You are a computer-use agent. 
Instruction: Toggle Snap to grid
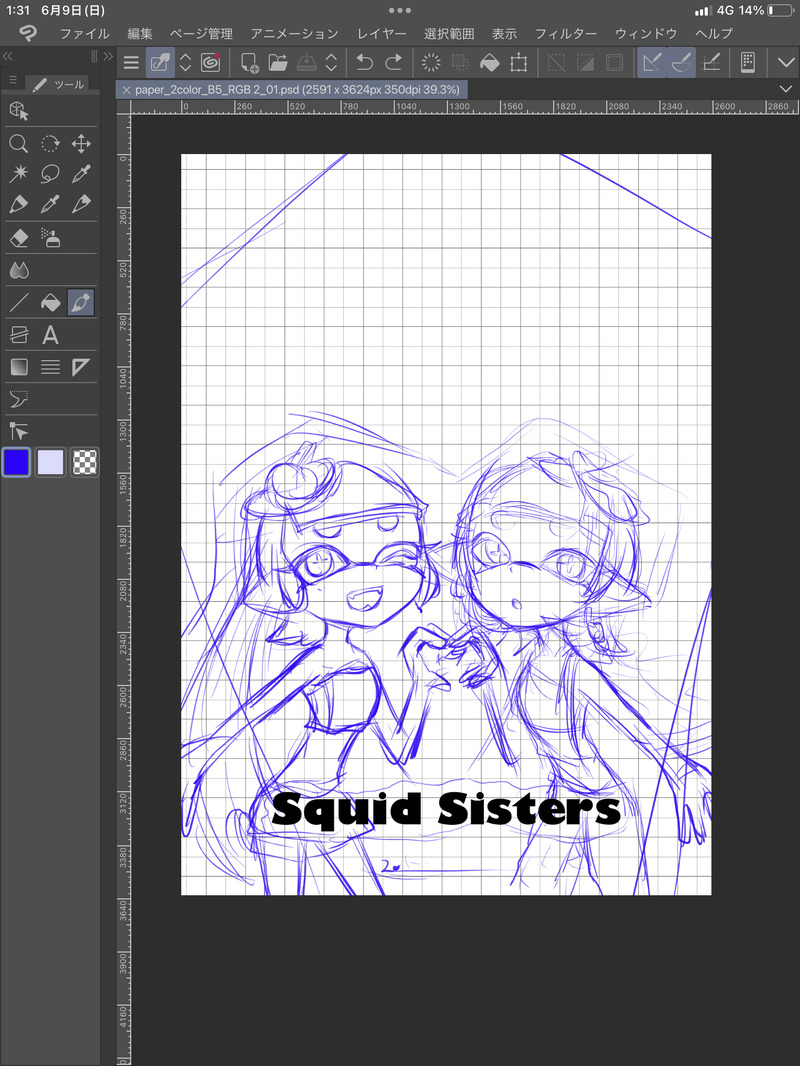(711, 63)
